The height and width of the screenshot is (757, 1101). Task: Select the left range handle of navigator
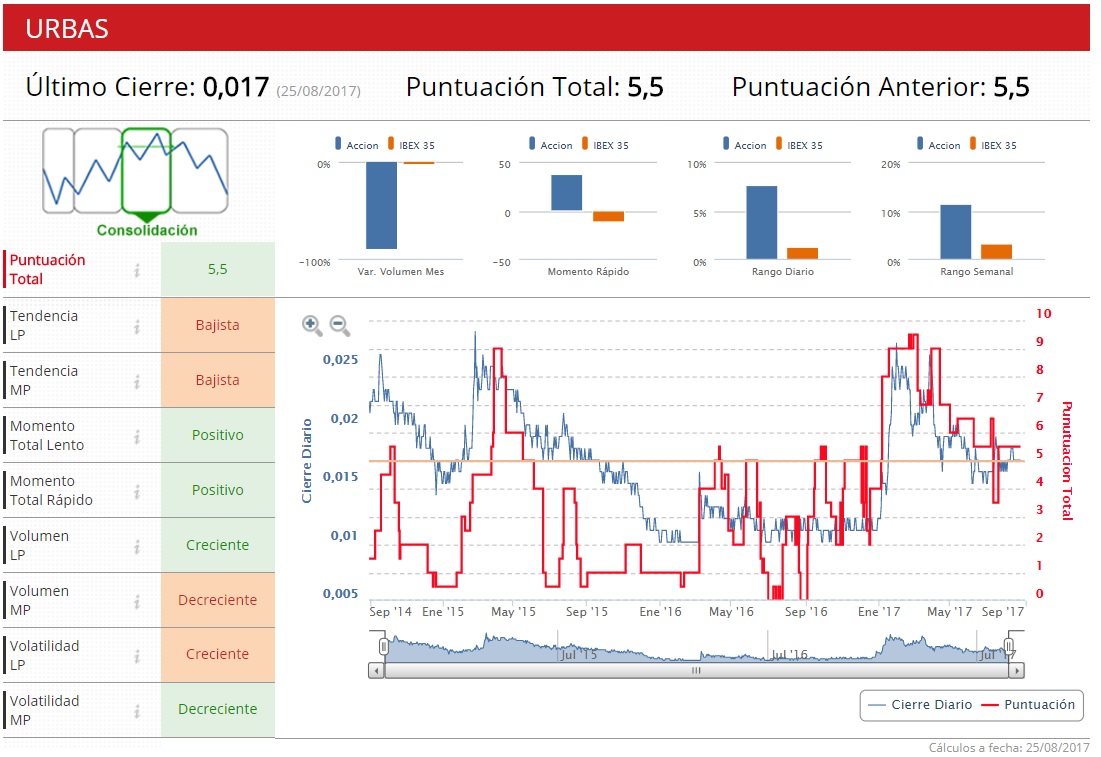coord(383,646)
